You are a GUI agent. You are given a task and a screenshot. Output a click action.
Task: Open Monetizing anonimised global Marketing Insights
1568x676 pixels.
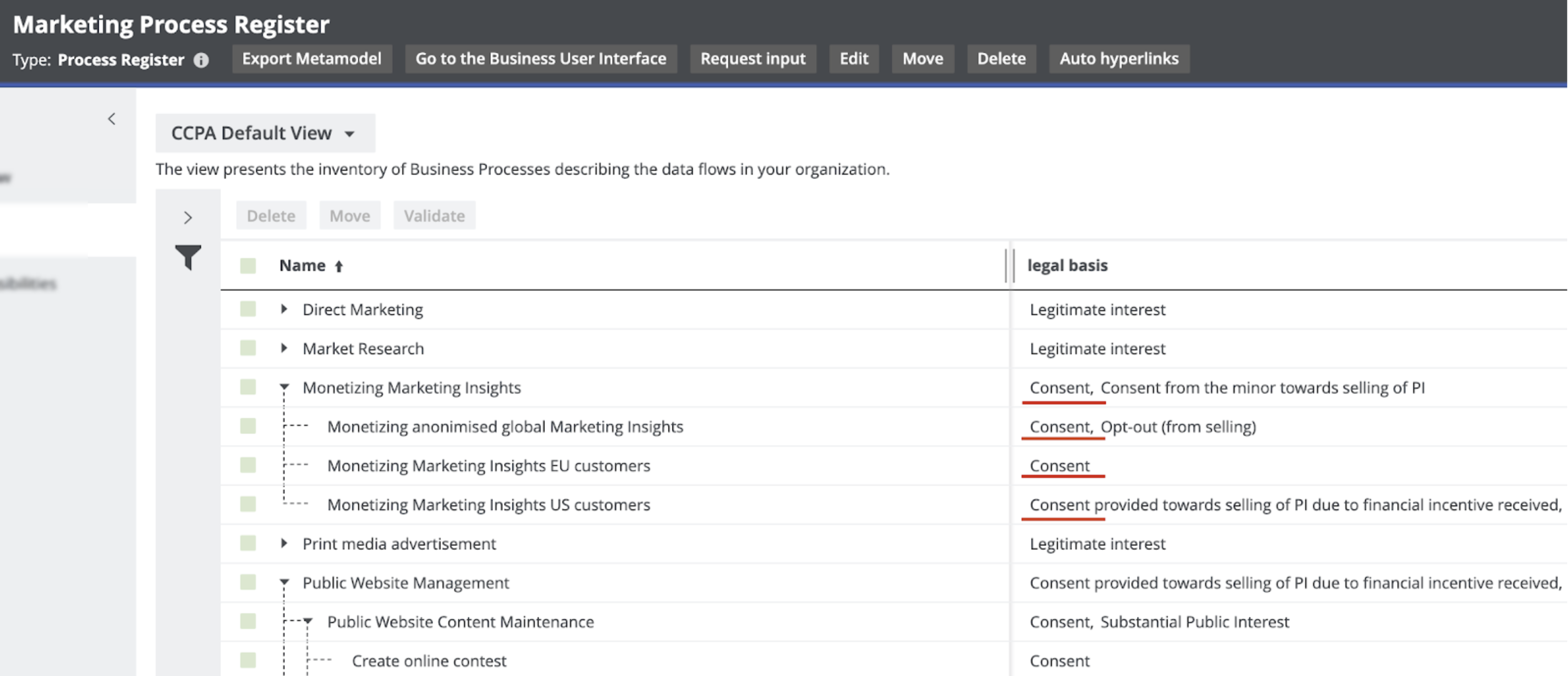(x=505, y=427)
